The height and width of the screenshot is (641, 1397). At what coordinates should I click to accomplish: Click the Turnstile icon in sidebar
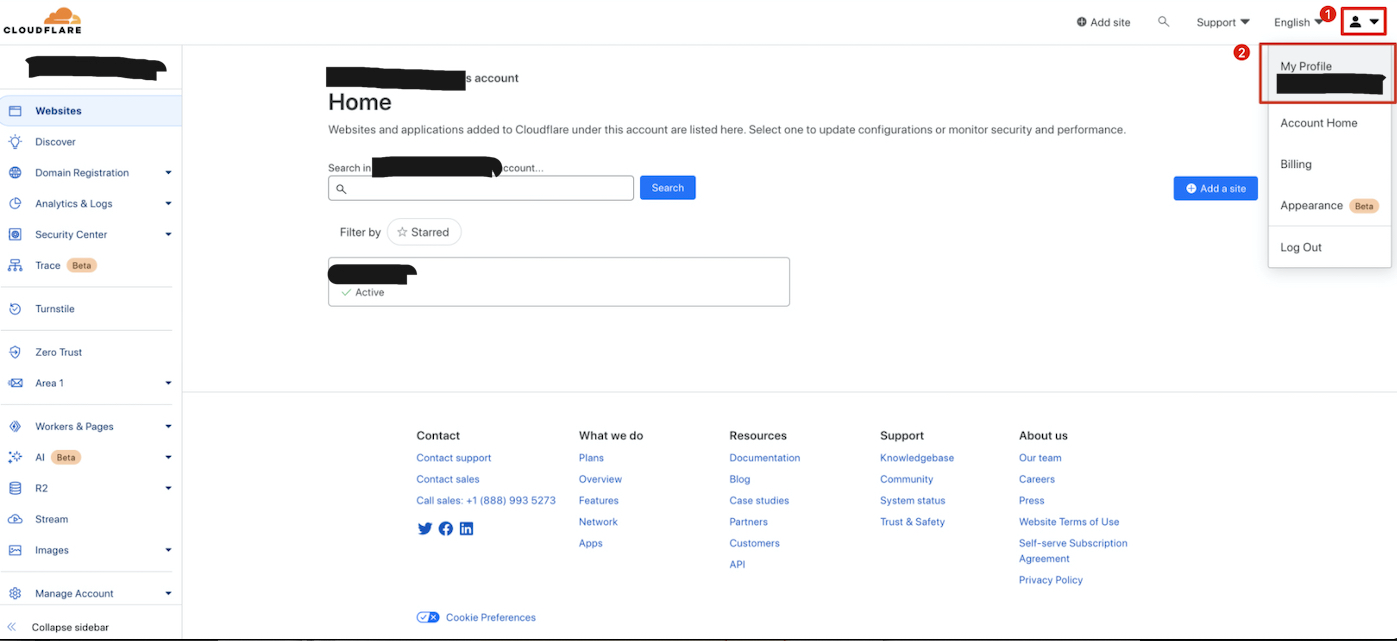[15, 309]
